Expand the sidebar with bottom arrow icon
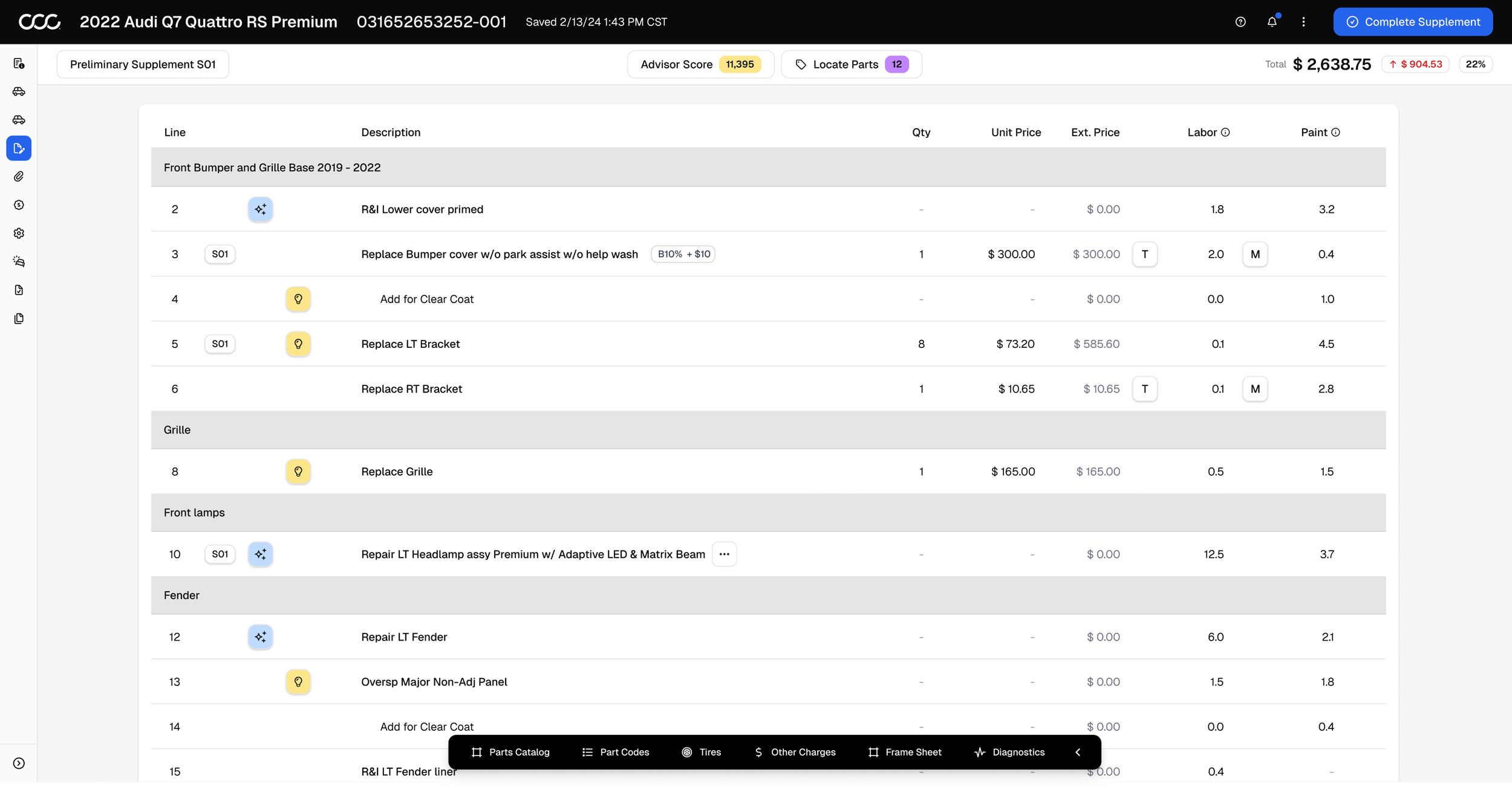Screen dimensions: 1512x787 click(x=19, y=763)
